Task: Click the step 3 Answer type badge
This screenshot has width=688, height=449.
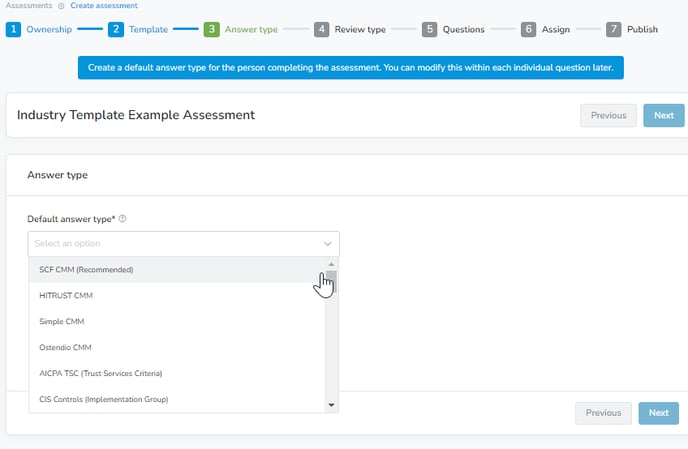Action: (x=211, y=29)
